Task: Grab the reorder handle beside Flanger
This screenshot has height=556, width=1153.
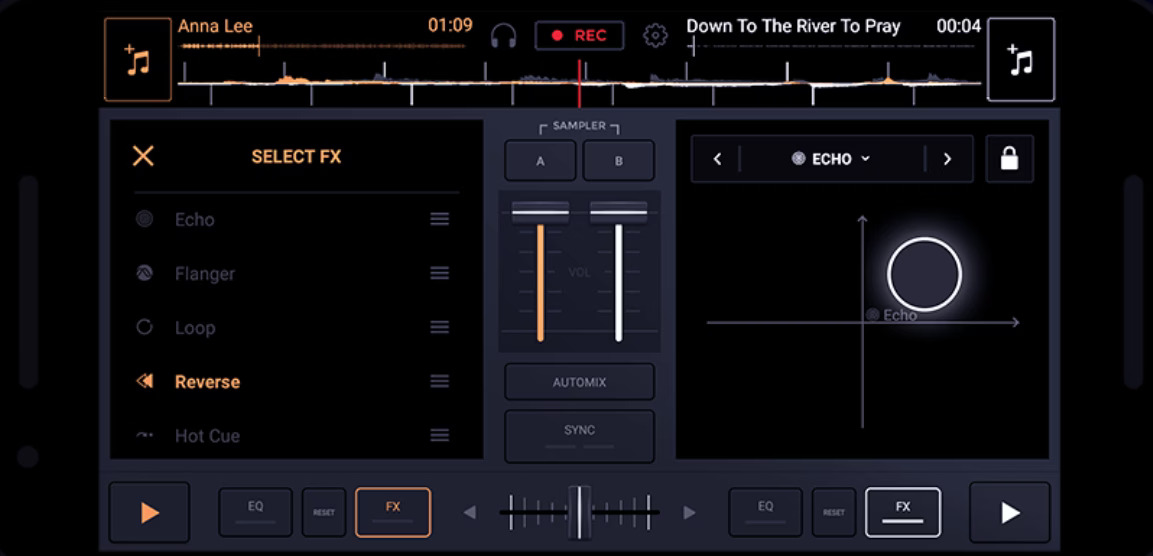Action: pyautogui.click(x=440, y=274)
